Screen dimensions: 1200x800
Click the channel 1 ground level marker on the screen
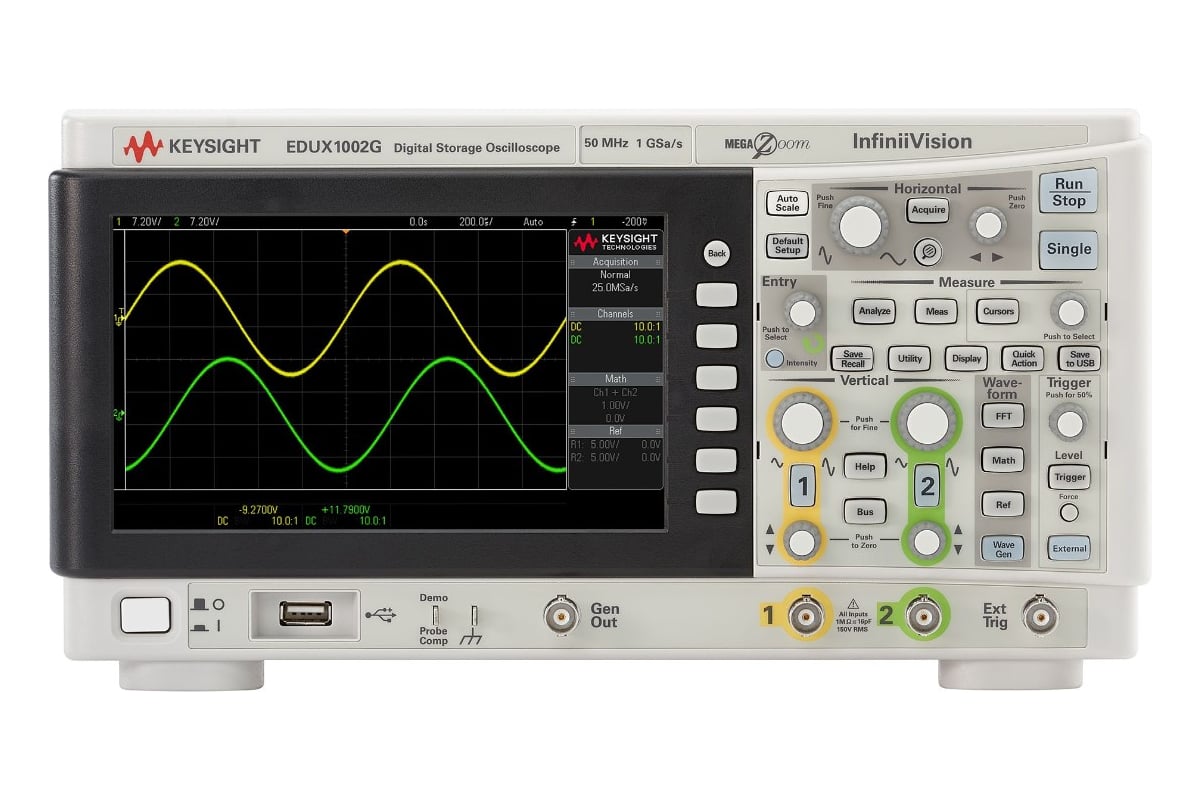[x=119, y=318]
